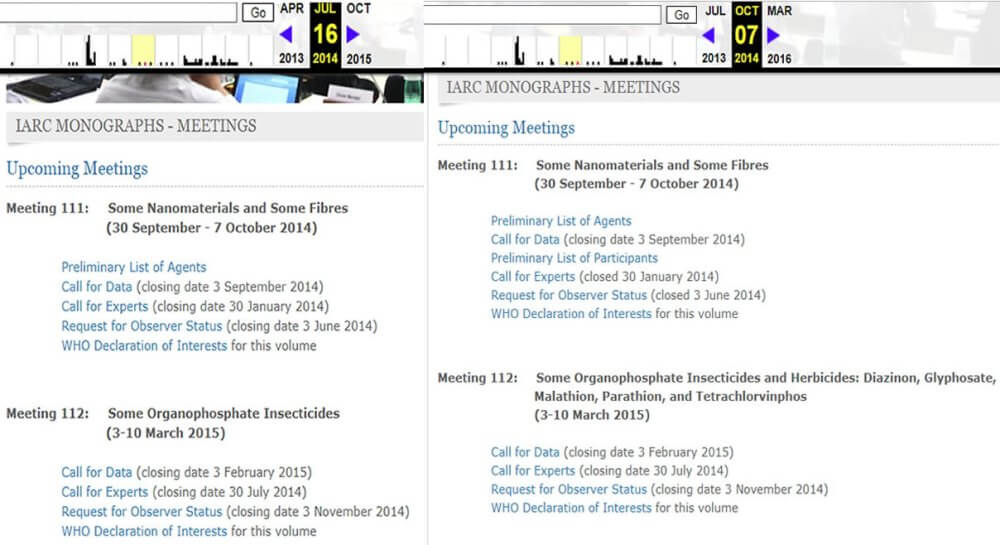Click next capture arrow in right panel
The image size is (1000, 545).
tap(773, 35)
